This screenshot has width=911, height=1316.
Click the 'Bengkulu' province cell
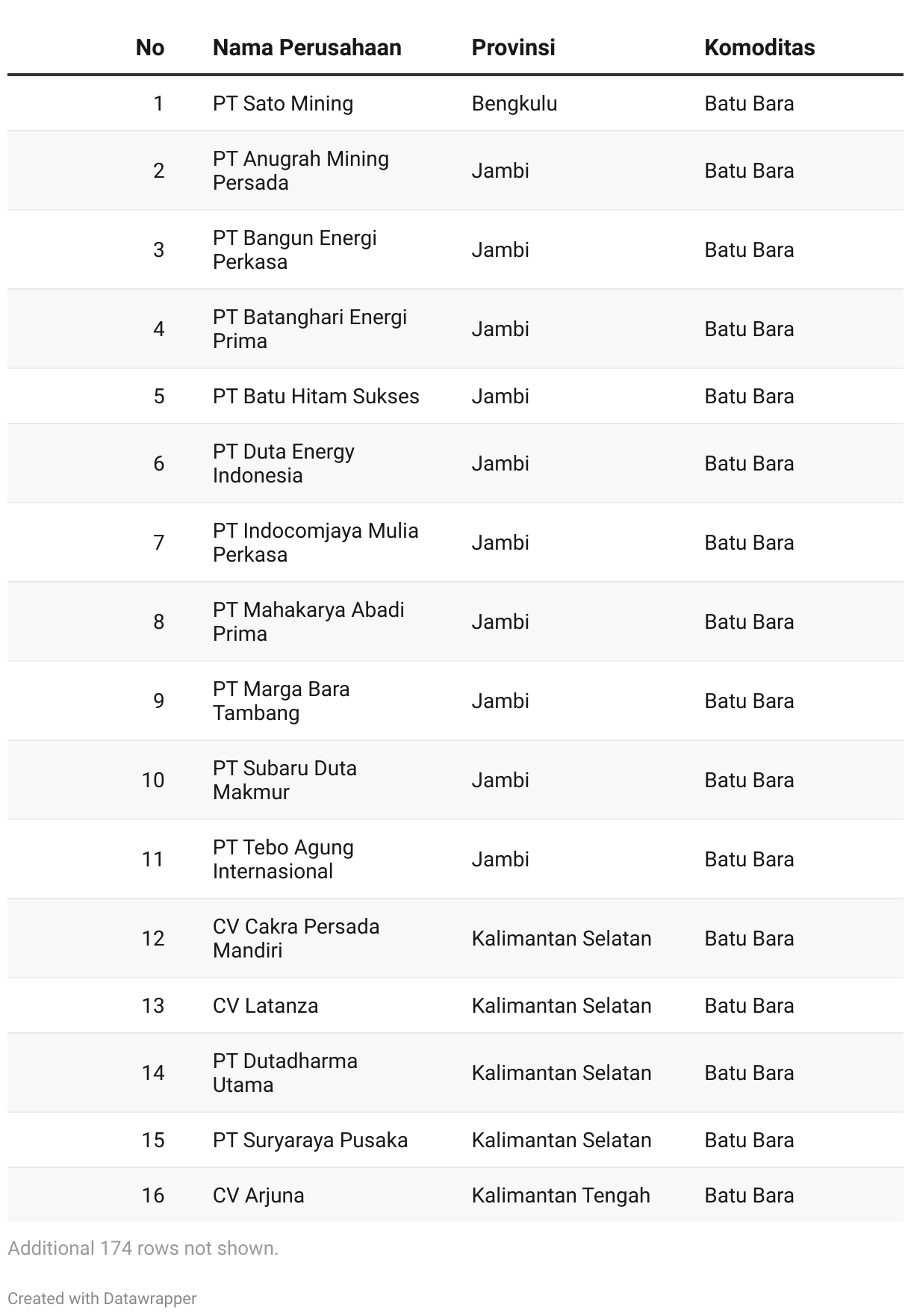pos(514,104)
